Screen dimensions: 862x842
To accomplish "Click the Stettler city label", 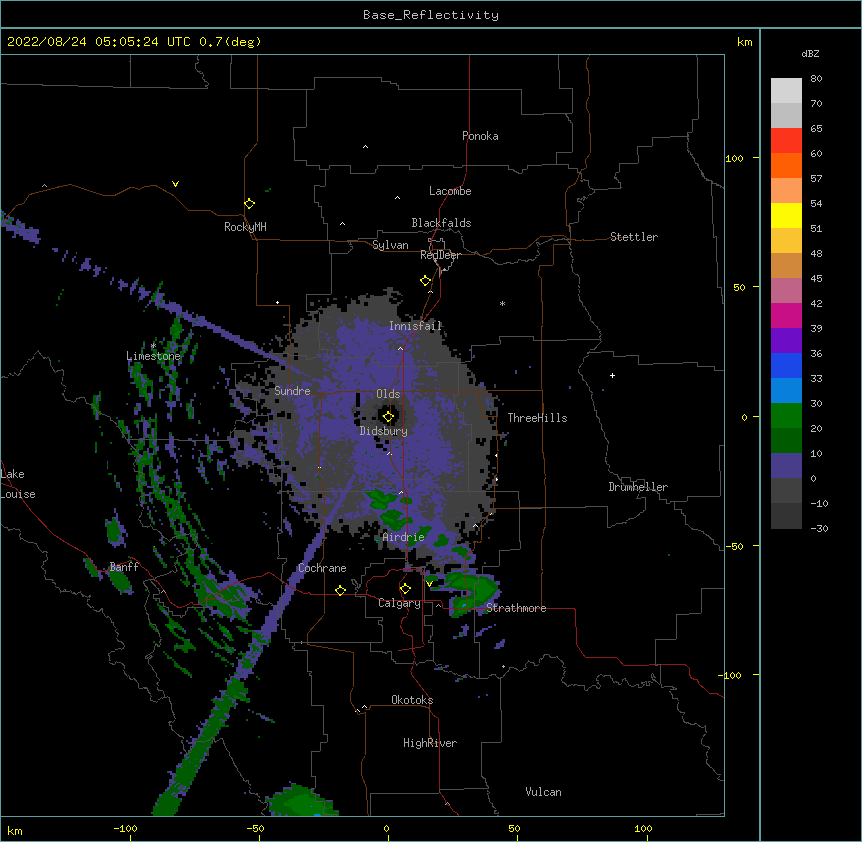I will 634,237.
